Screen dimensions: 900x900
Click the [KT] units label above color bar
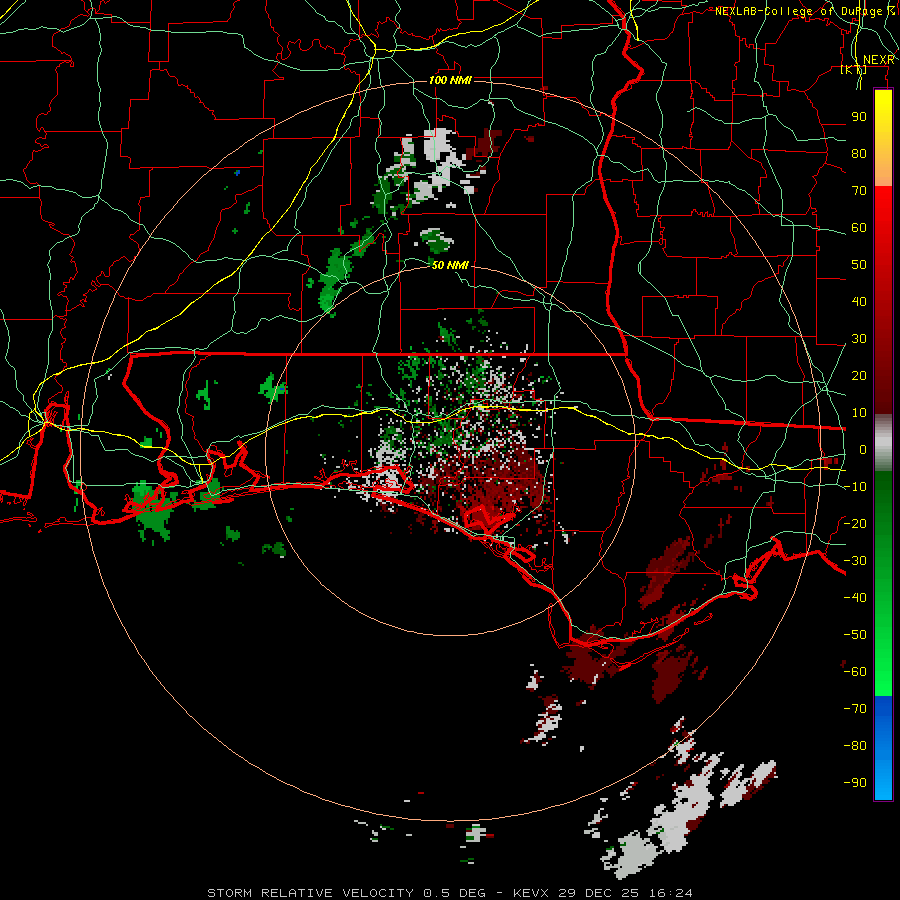coord(854,69)
